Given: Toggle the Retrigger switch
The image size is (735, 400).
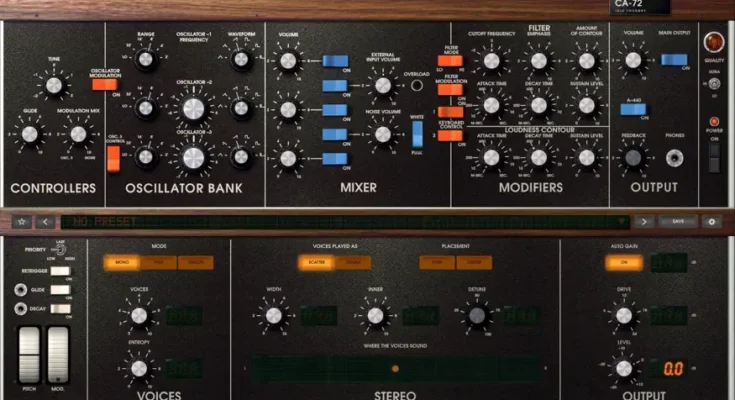Looking at the screenshot, I should coord(60,271).
